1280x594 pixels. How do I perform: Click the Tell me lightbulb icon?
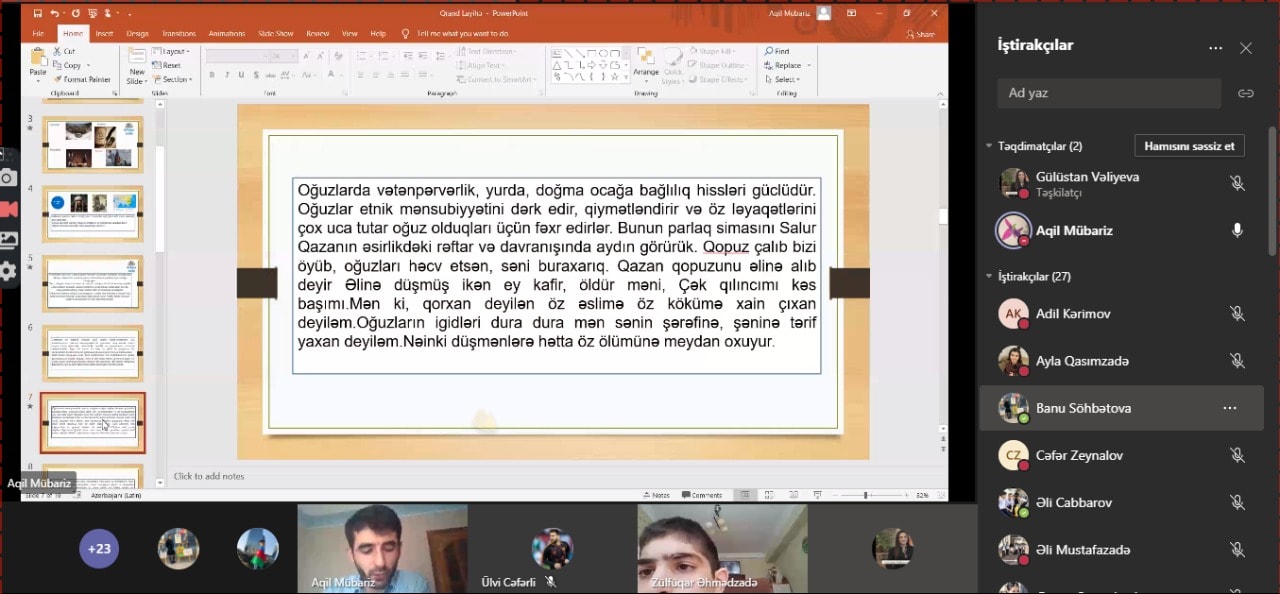(405, 34)
